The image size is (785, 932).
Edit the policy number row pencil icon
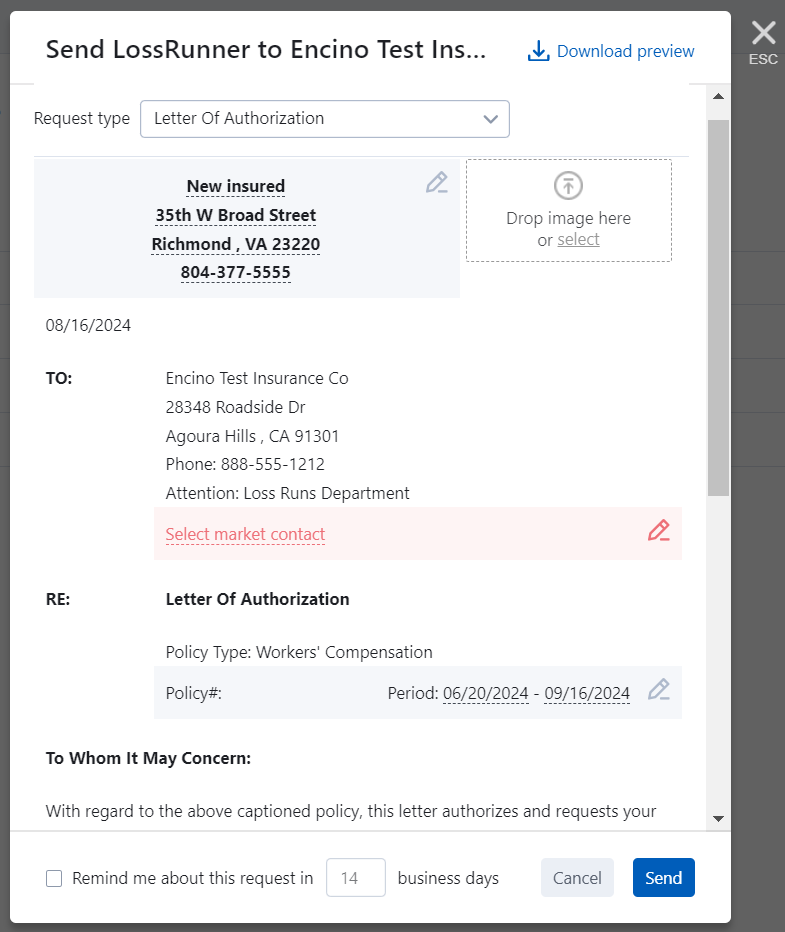tap(658, 690)
